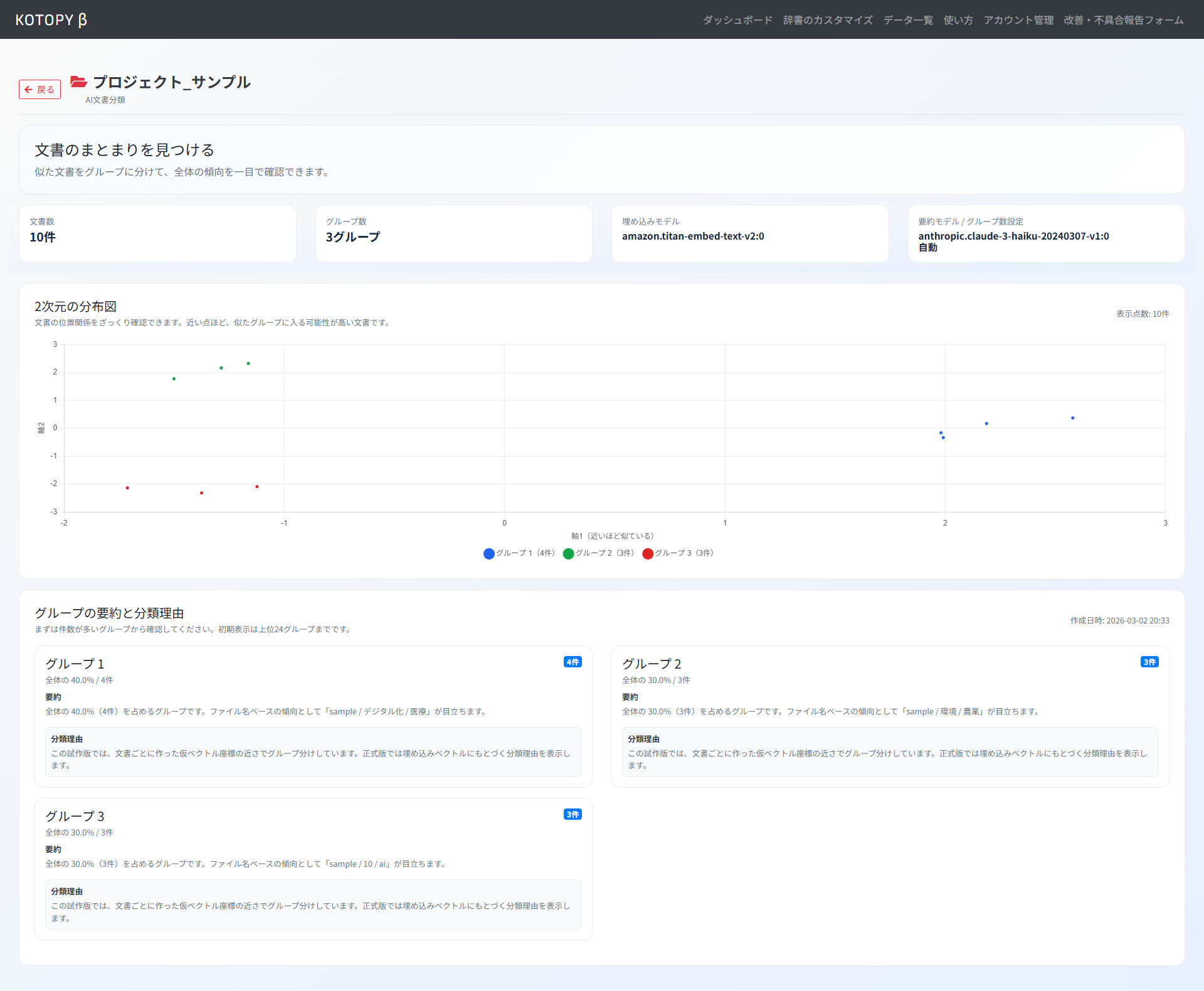
Task: Toggle blue グループ 1 legend marker
Action: (489, 553)
